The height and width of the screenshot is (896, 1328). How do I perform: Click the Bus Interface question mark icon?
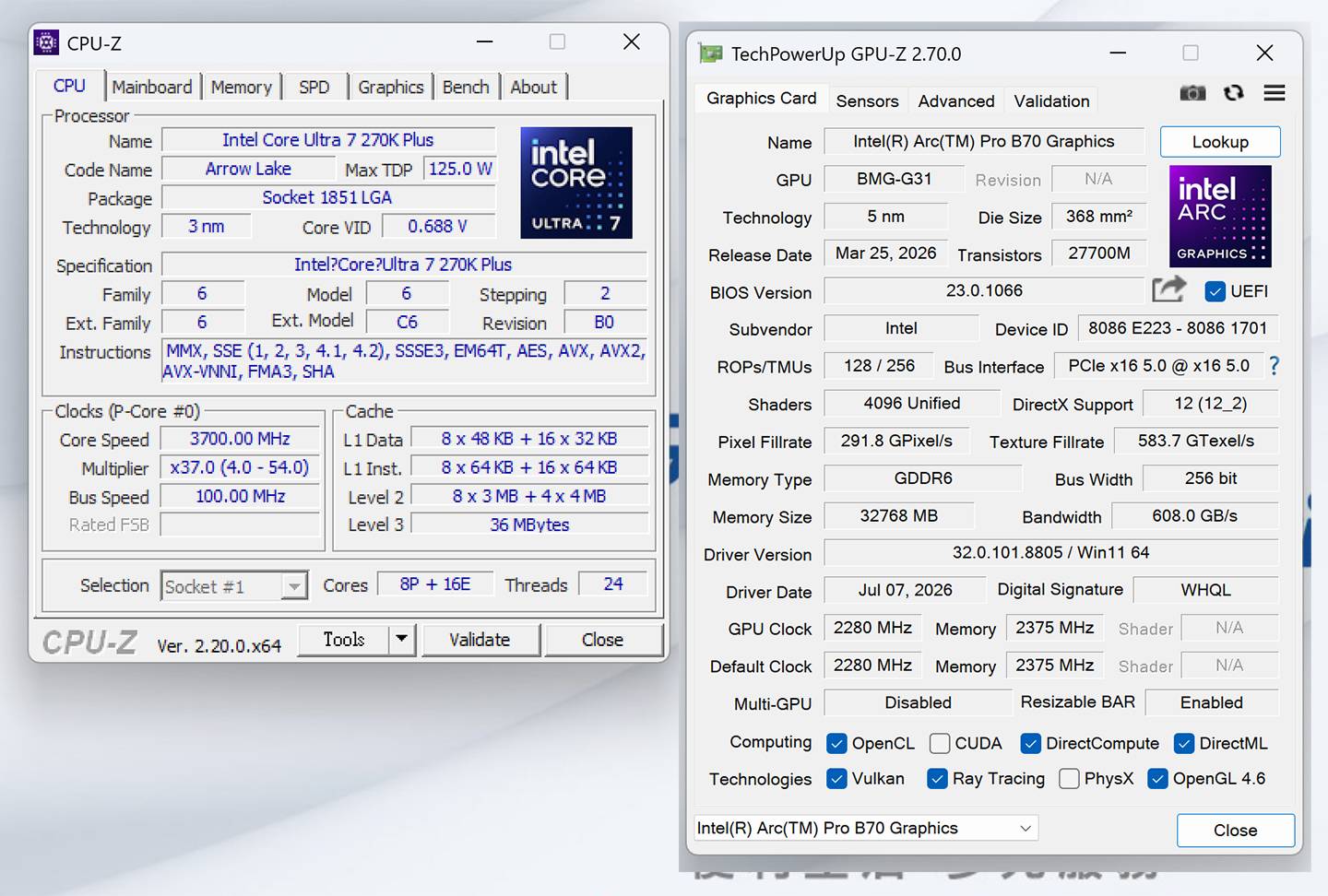pos(1274,366)
